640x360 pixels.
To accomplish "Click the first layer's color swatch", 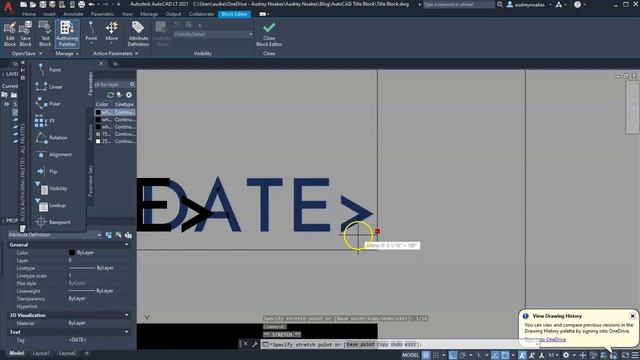I will tap(98, 112).
